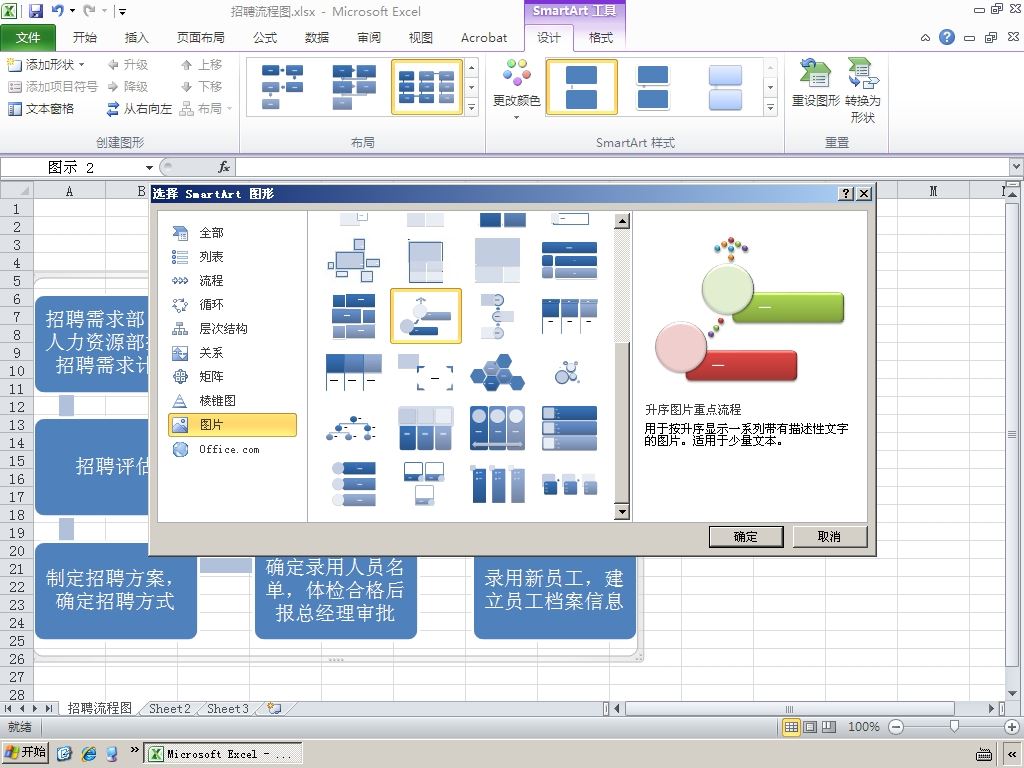This screenshot has width=1024, height=768.
Task: Click 确定 (OK) button in dialog
Action: tap(746, 537)
